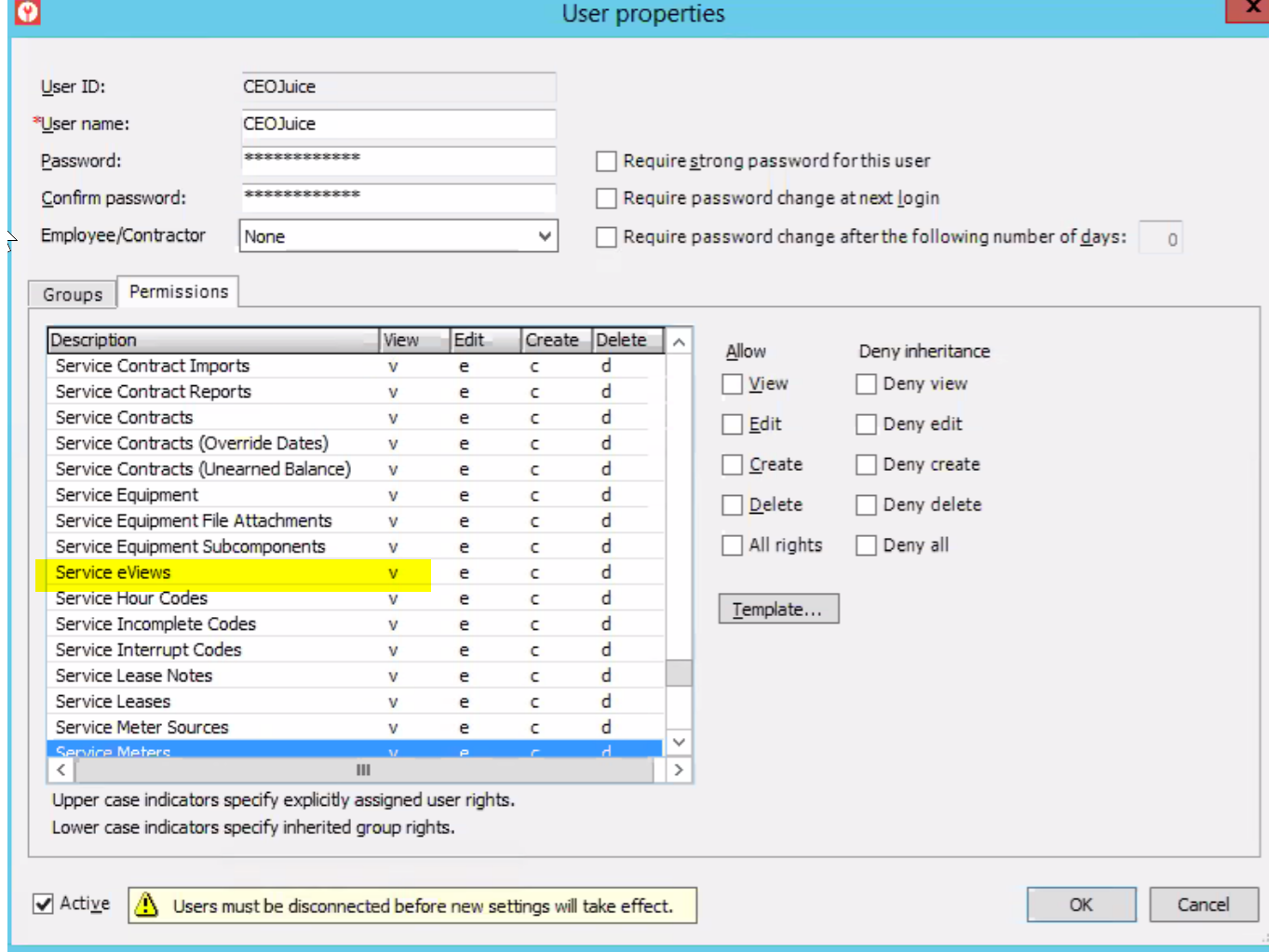
Task: Tick the Deny create checkbox
Action: tap(866, 464)
